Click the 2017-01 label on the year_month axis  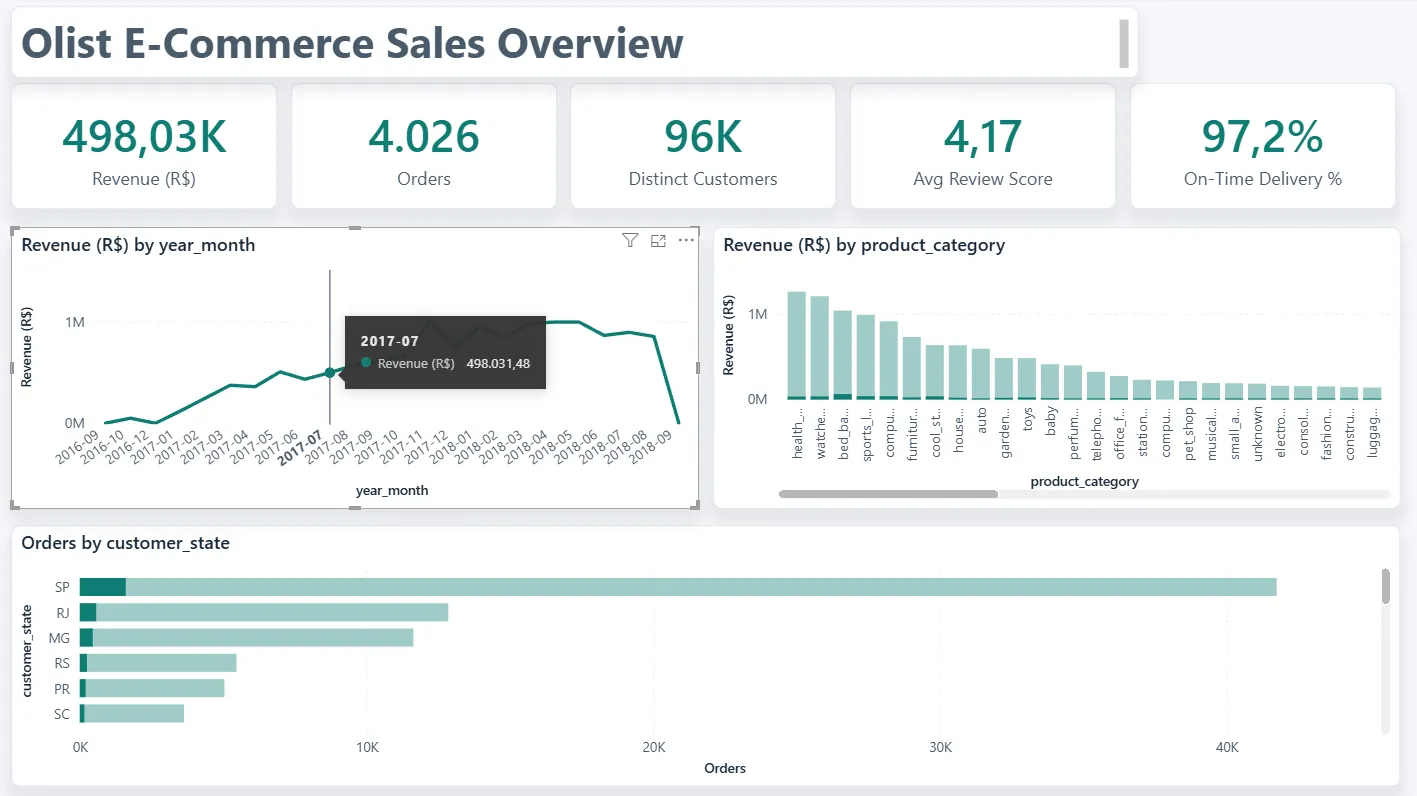[x=153, y=448]
